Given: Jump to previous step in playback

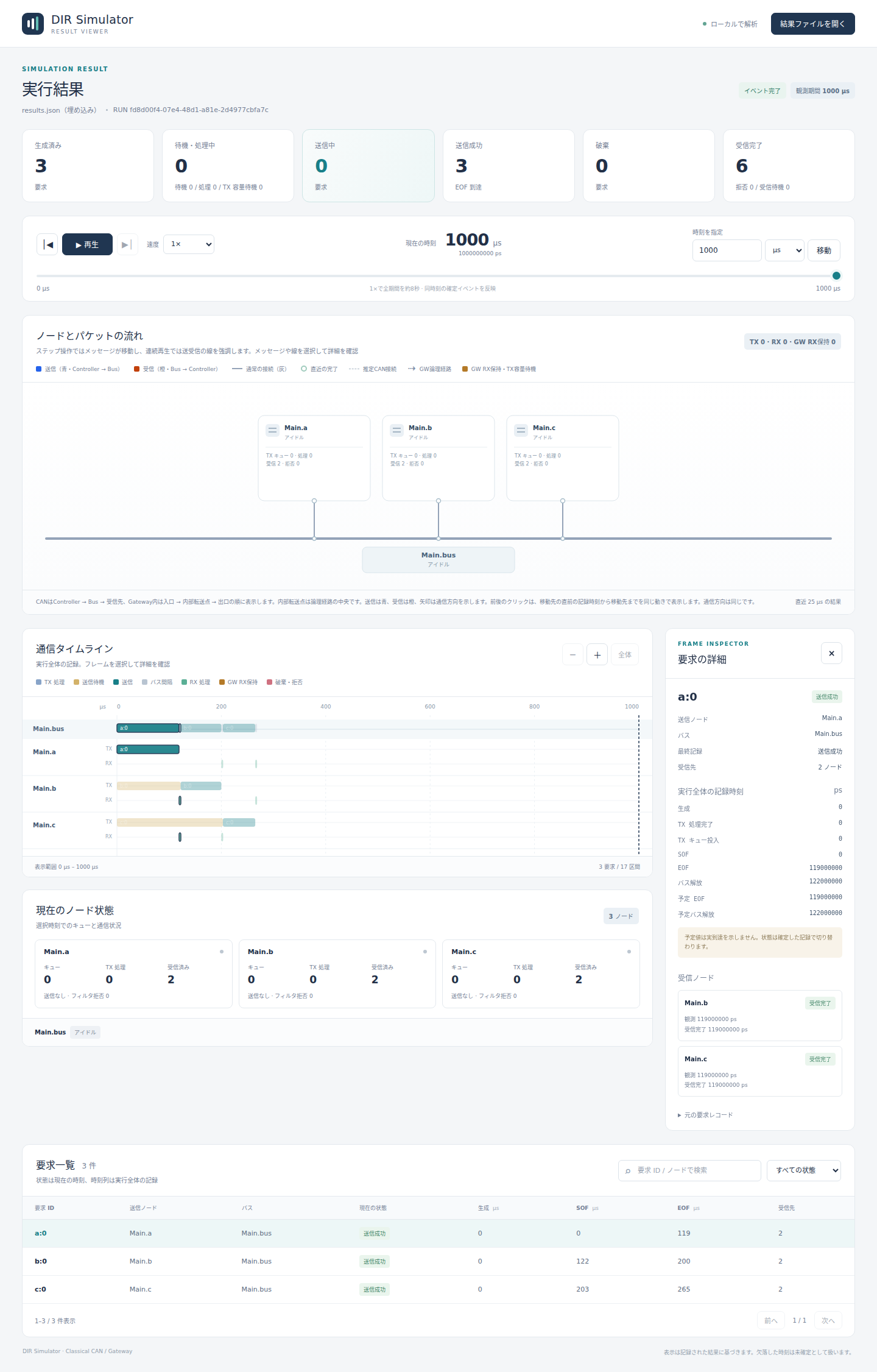Looking at the screenshot, I should tap(48, 244).
